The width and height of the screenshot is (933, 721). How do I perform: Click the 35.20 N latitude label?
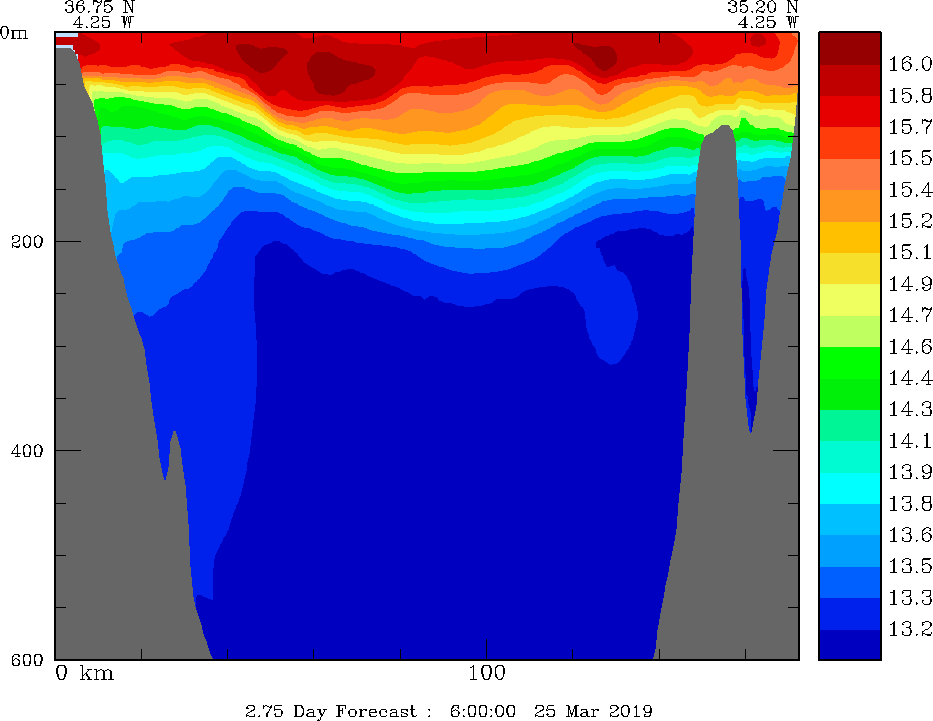pos(762,7)
